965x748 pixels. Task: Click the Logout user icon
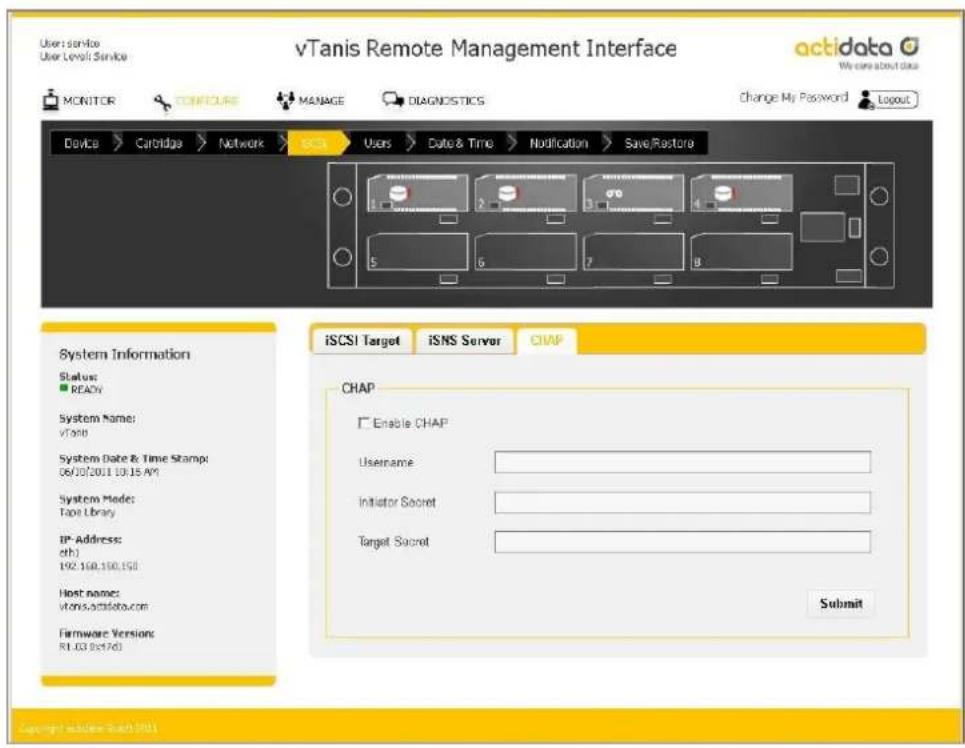(x=867, y=100)
